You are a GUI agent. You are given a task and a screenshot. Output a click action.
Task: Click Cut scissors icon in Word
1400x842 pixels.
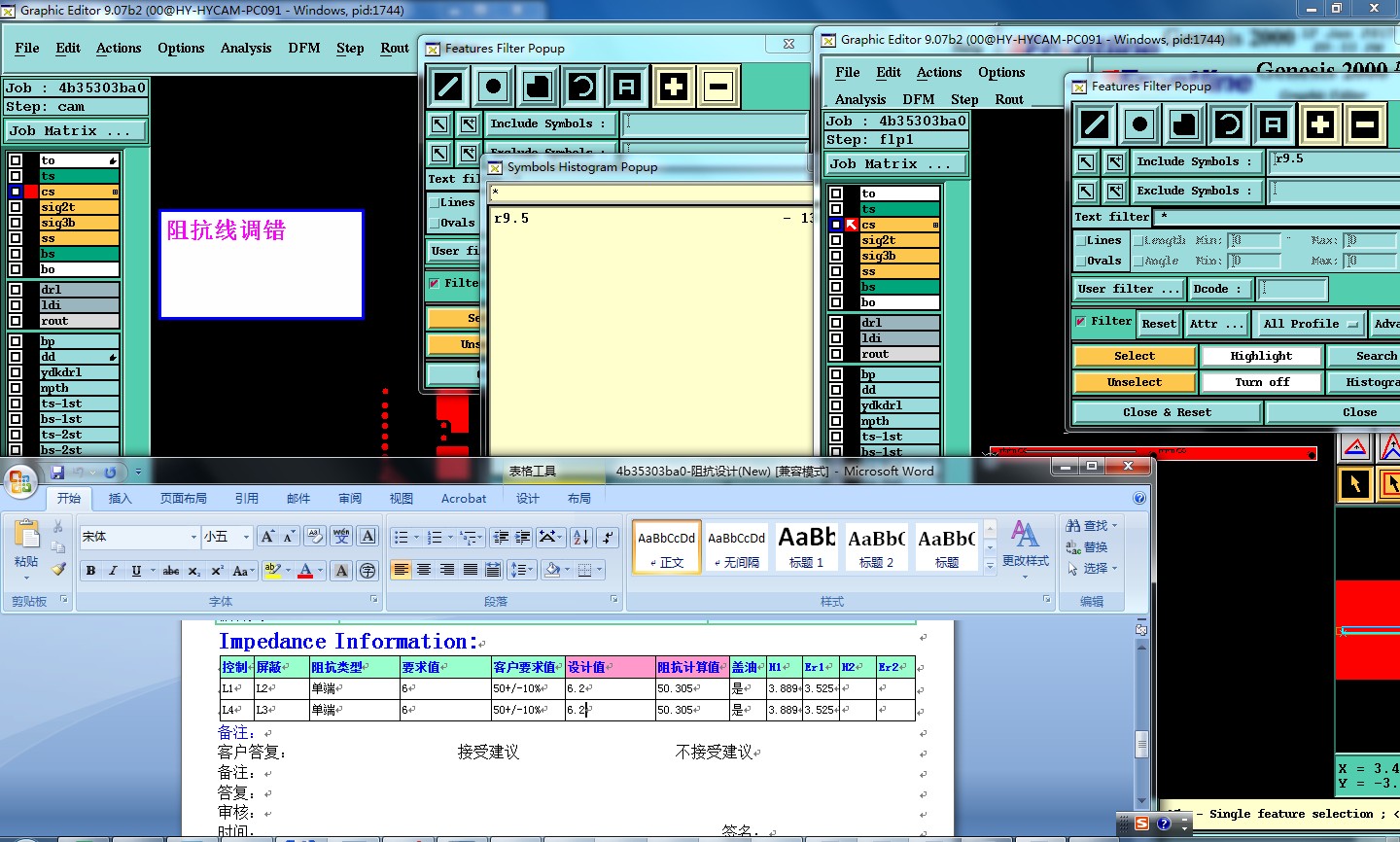[58, 526]
